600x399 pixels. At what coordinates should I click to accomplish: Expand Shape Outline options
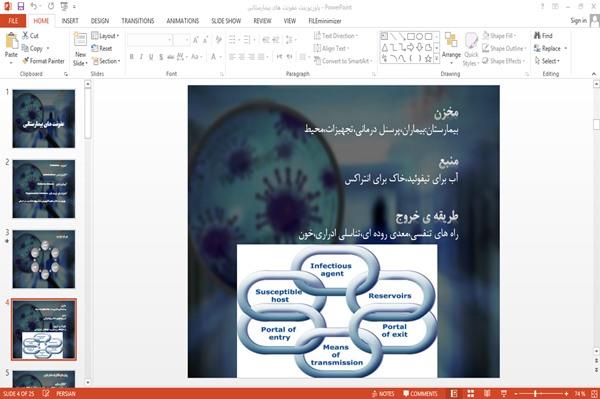[x=504, y=48]
